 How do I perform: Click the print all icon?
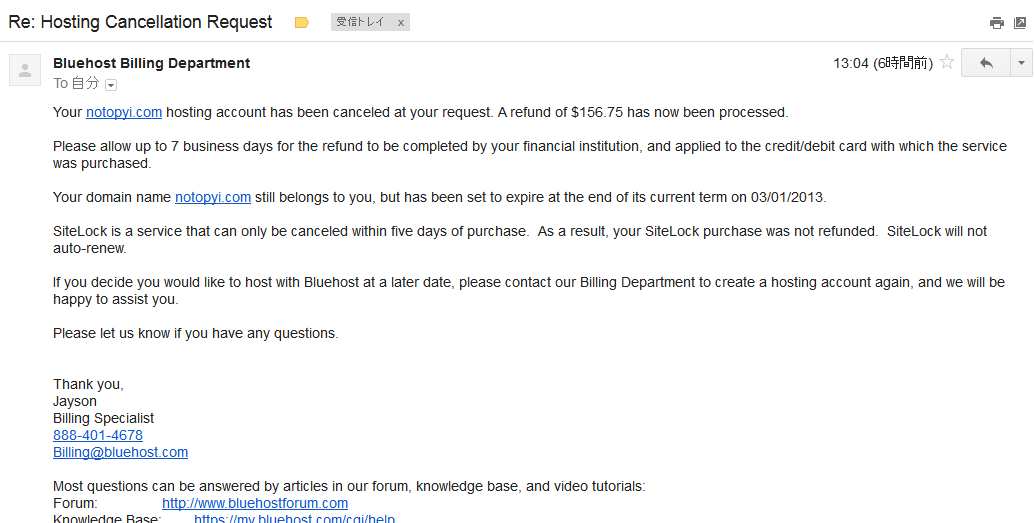(996, 23)
